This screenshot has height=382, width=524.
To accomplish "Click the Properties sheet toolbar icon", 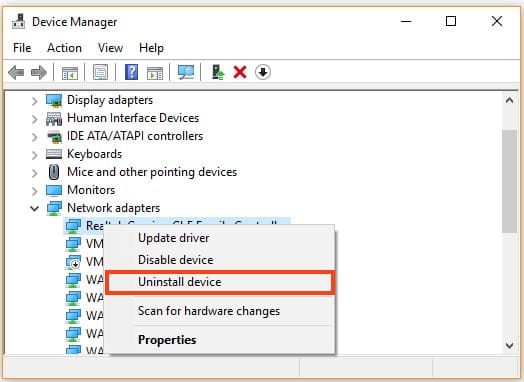I will (100, 72).
